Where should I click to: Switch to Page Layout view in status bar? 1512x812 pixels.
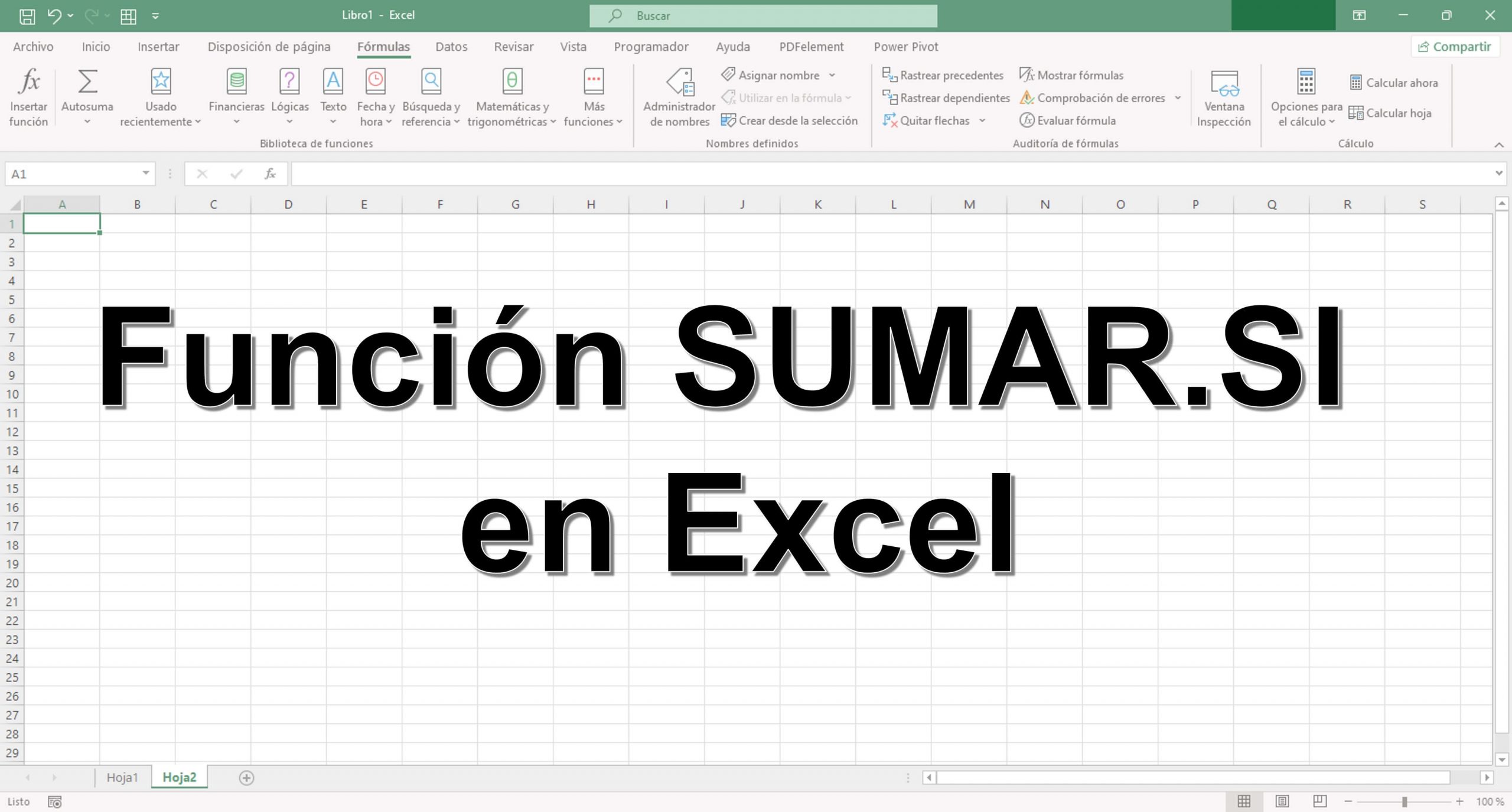1282,801
